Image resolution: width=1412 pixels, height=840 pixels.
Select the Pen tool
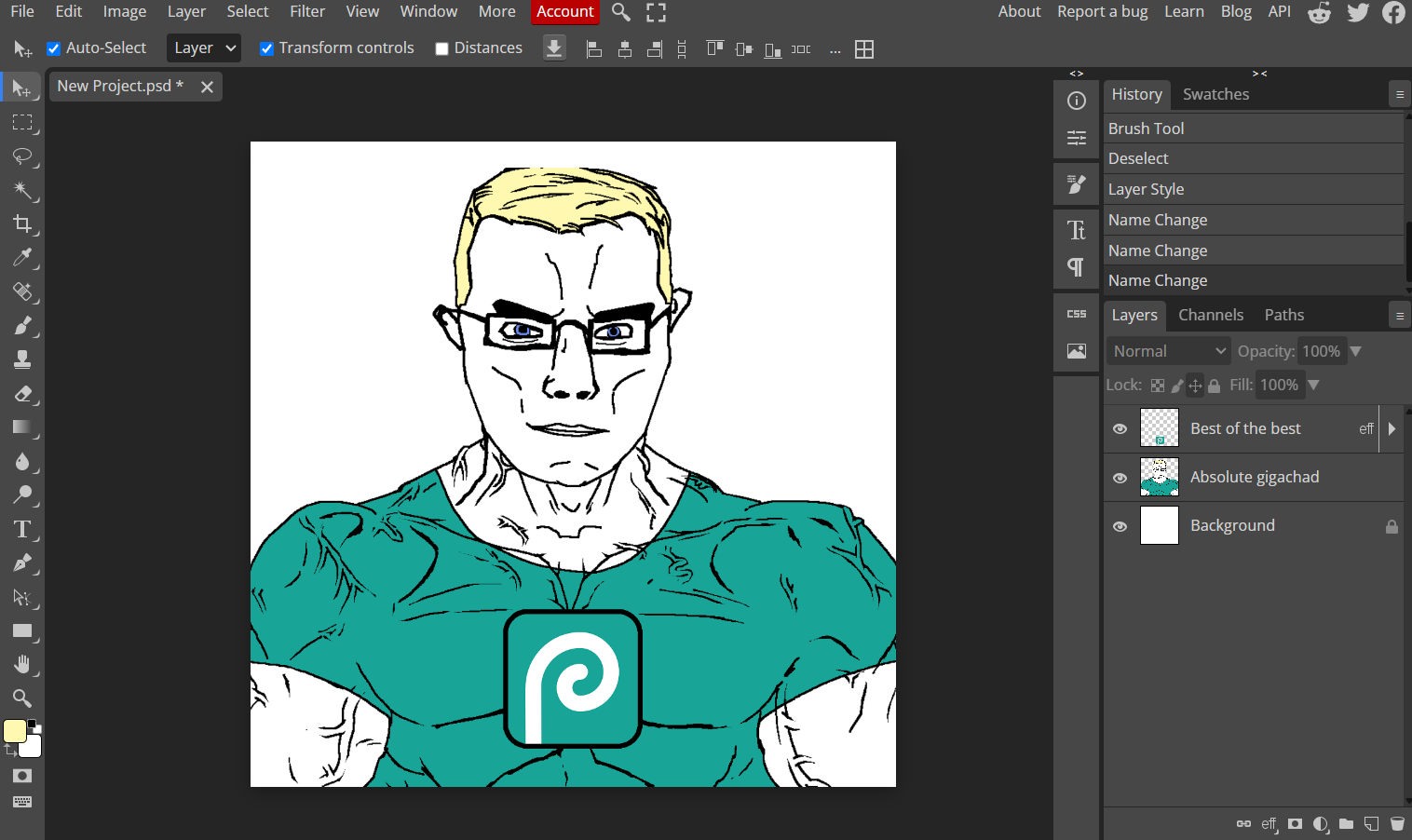(x=21, y=562)
